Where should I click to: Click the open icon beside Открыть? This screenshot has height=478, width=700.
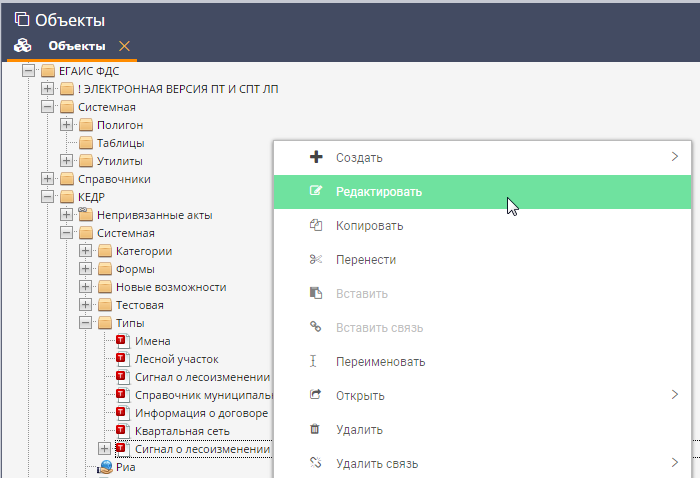316,395
